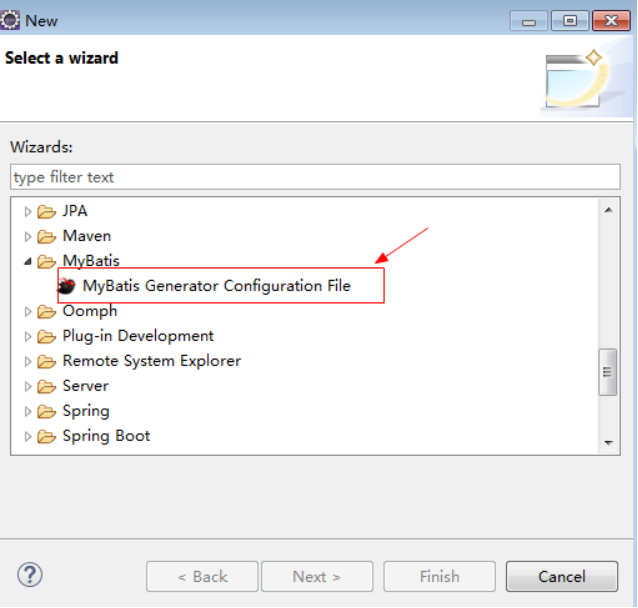Select the Plug-in Development label
Viewport: 638px width, 608px height.
[x=138, y=336]
